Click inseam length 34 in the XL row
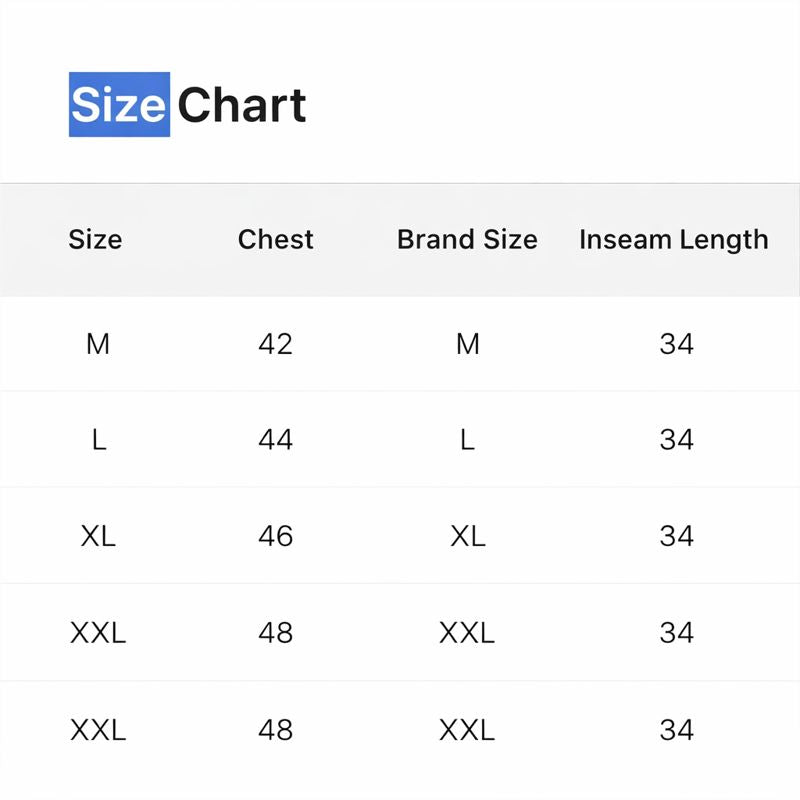This screenshot has width=800, height=800. tap(677, 536)
